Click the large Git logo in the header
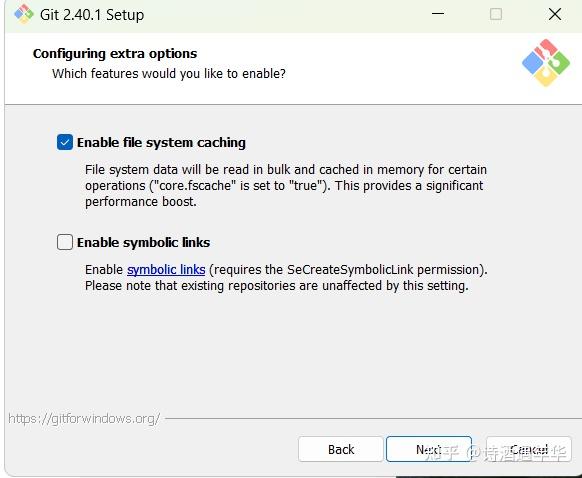582x478 pixels. click(546, 63)
